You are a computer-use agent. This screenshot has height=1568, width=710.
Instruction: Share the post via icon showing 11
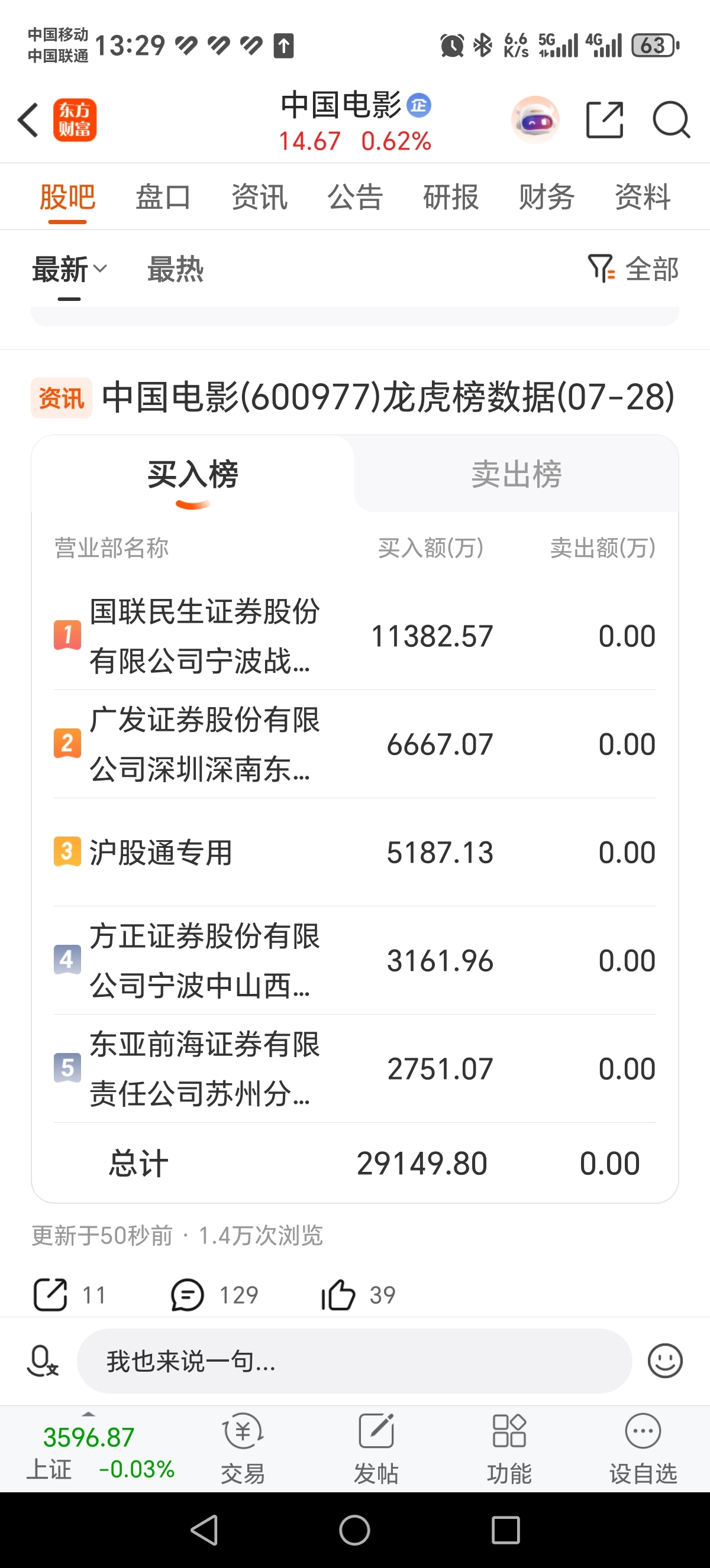(x=50, y=1295)
